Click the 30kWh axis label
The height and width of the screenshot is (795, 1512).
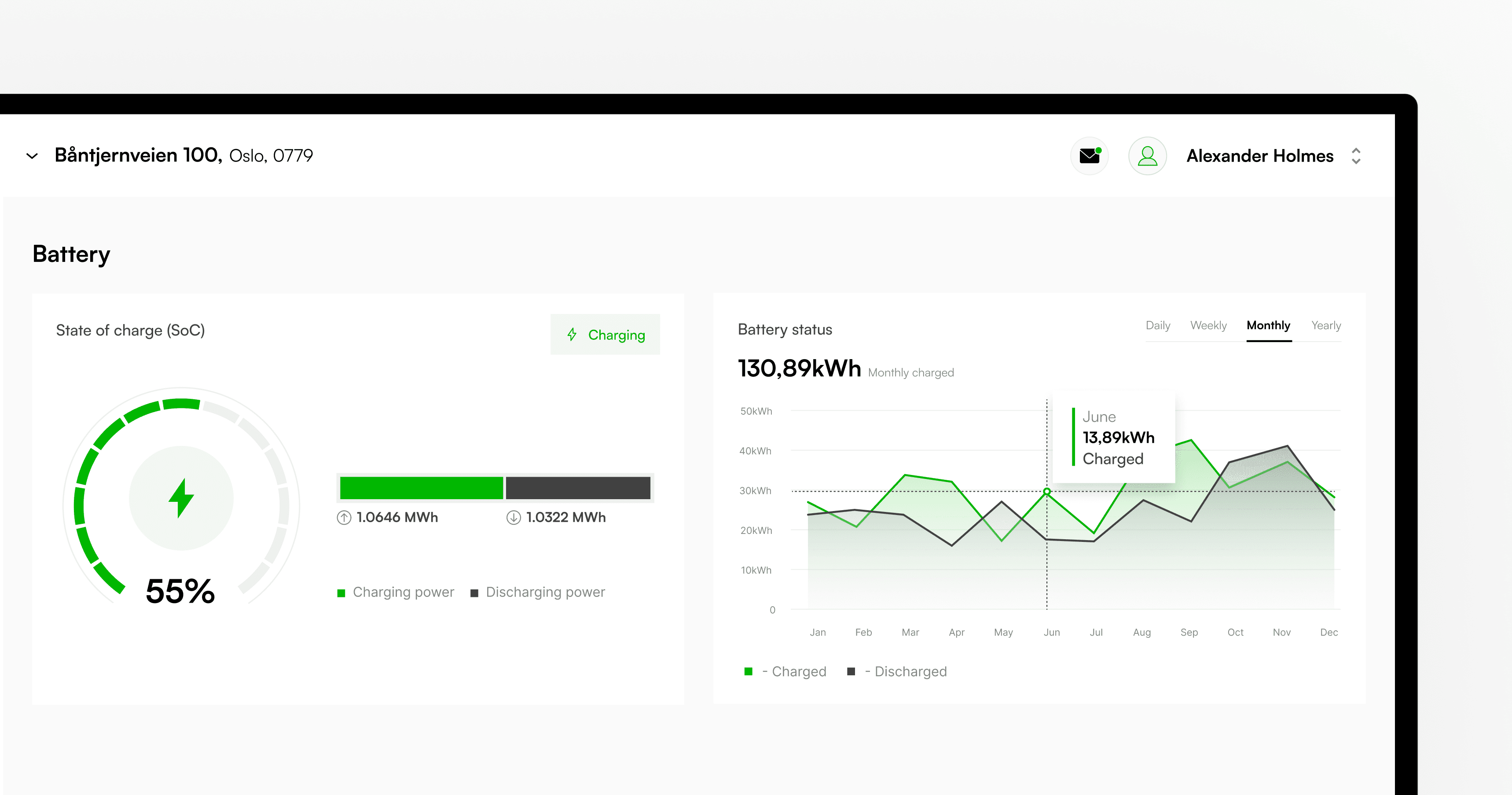pyautogui.click(x=756, y=491)
